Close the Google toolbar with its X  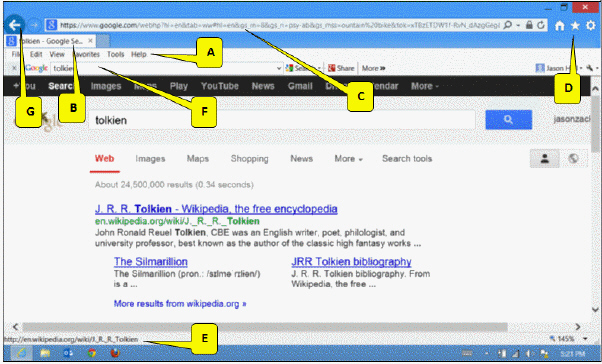(x=14, y=68)
